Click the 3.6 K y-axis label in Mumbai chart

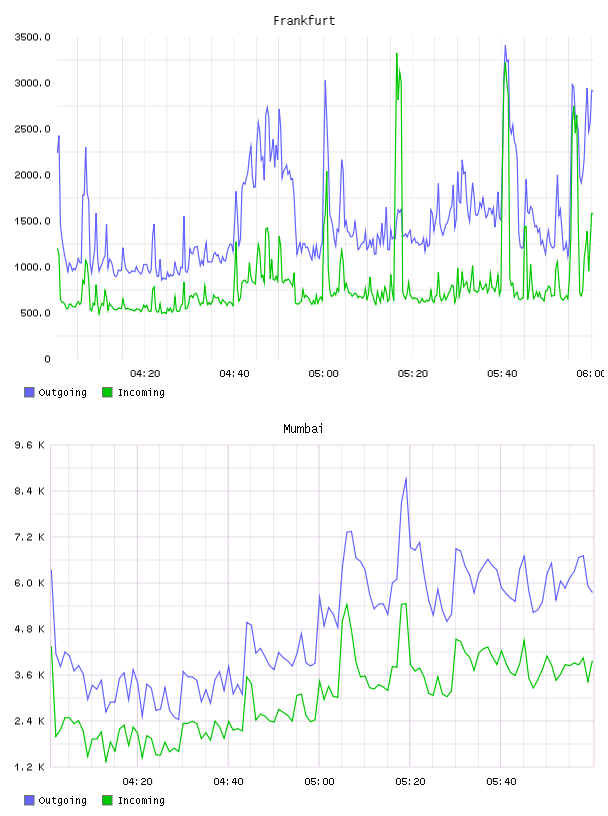pyautogui.click(x=30, y=675)
